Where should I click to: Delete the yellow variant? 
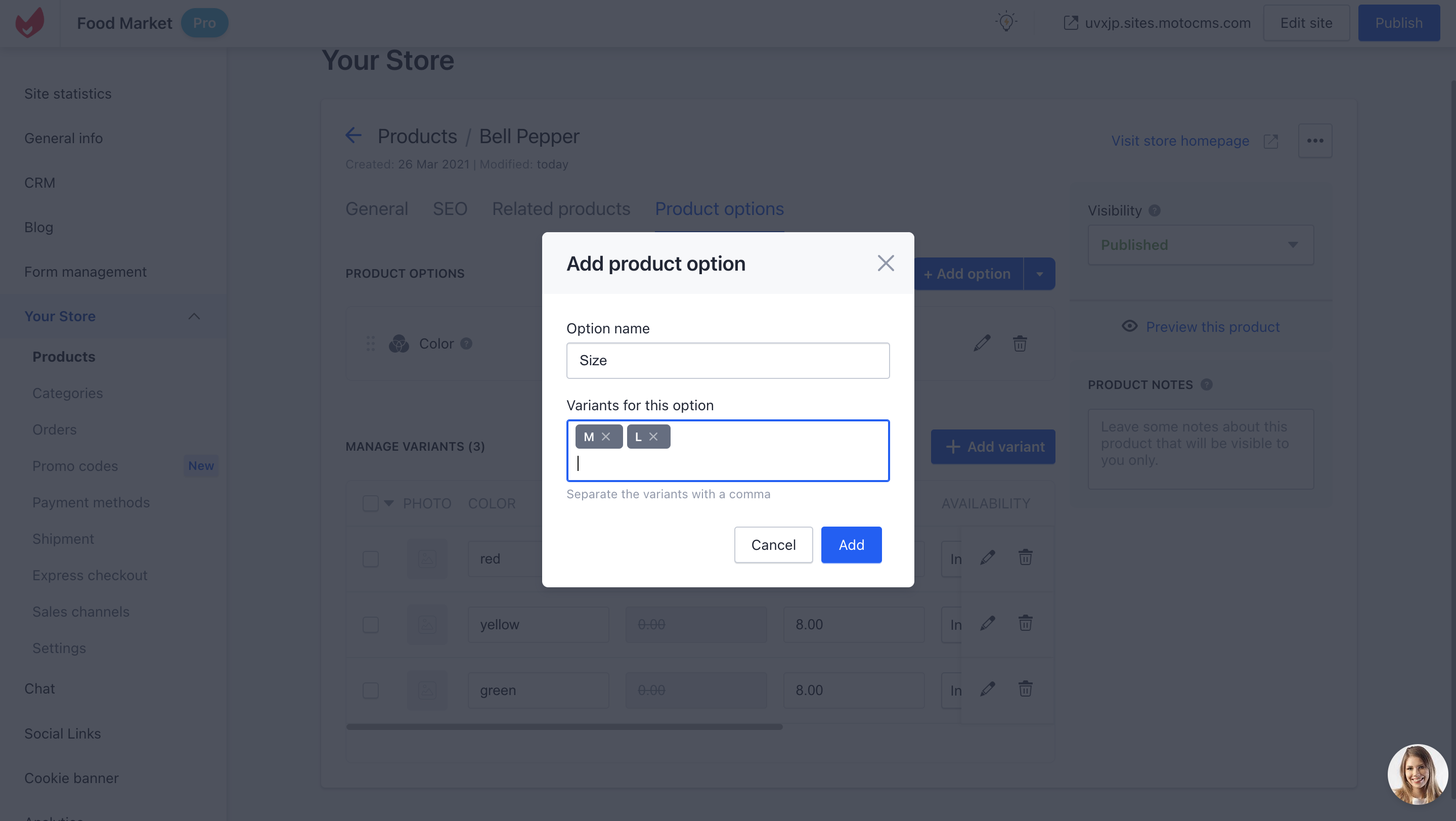point(1025,623)
